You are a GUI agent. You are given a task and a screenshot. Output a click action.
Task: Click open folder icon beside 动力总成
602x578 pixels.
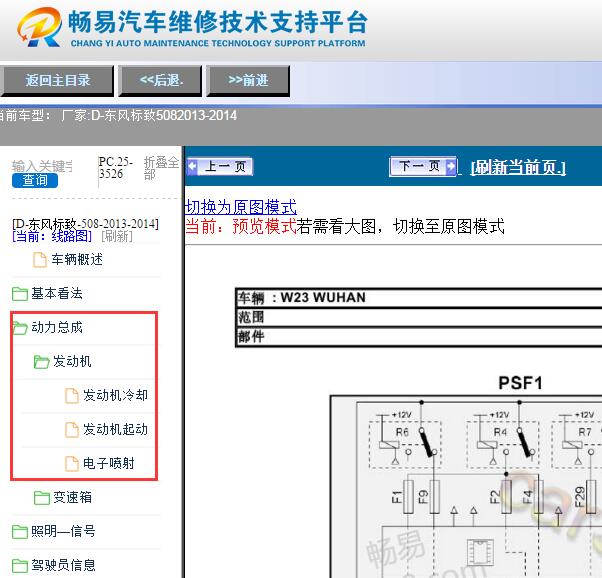[20, 328]
